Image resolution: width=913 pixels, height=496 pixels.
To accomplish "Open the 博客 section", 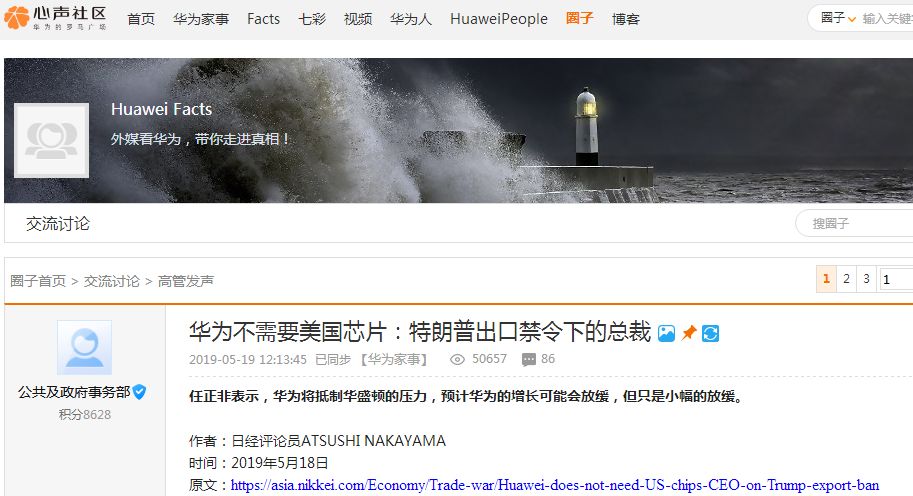I will coord(625,19).
